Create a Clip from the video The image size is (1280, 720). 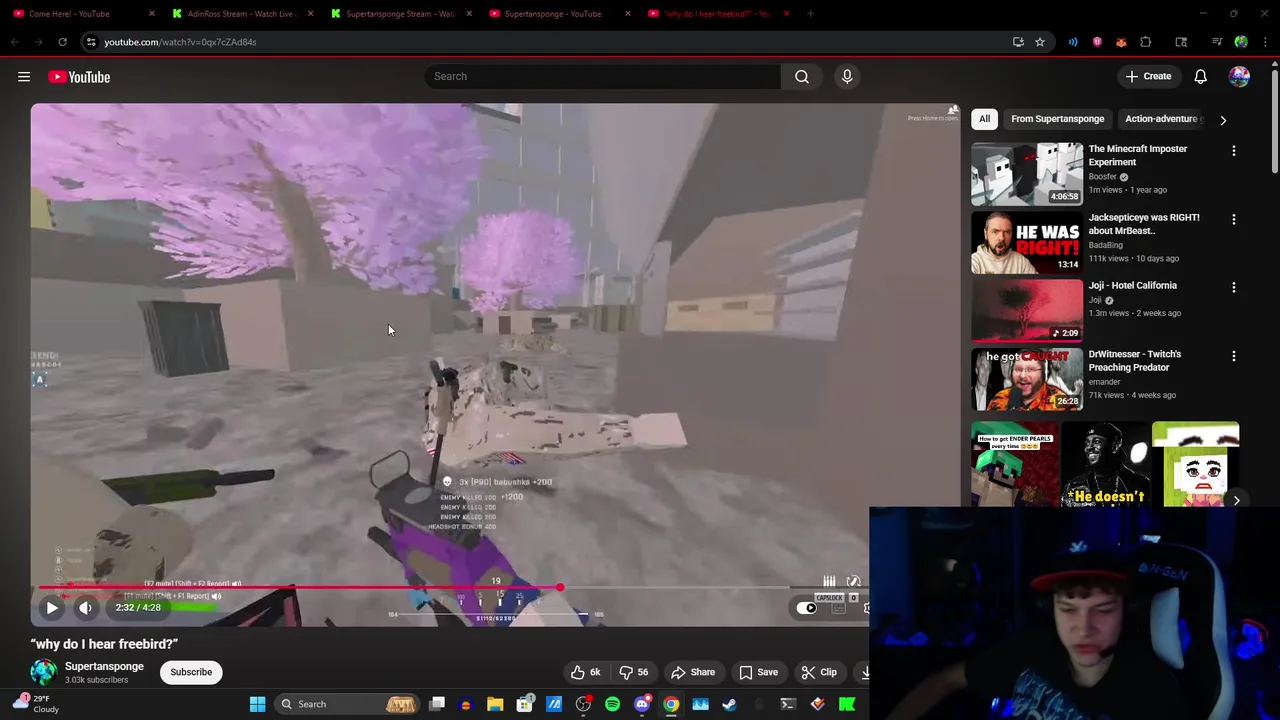click(x=819, y=672)
